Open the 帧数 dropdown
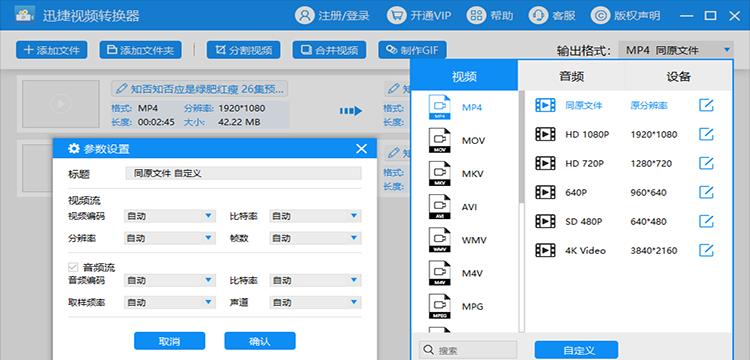 click(x=315, y=238)
